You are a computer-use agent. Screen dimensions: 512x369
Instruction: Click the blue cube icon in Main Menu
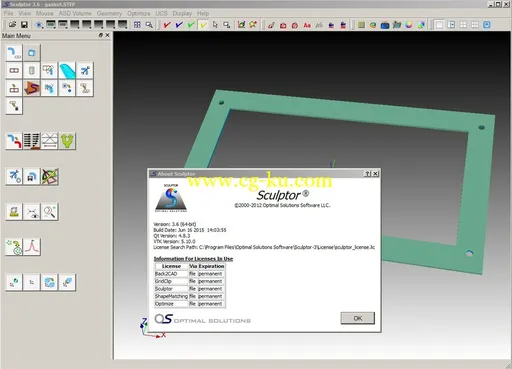(x=32, y=53)
